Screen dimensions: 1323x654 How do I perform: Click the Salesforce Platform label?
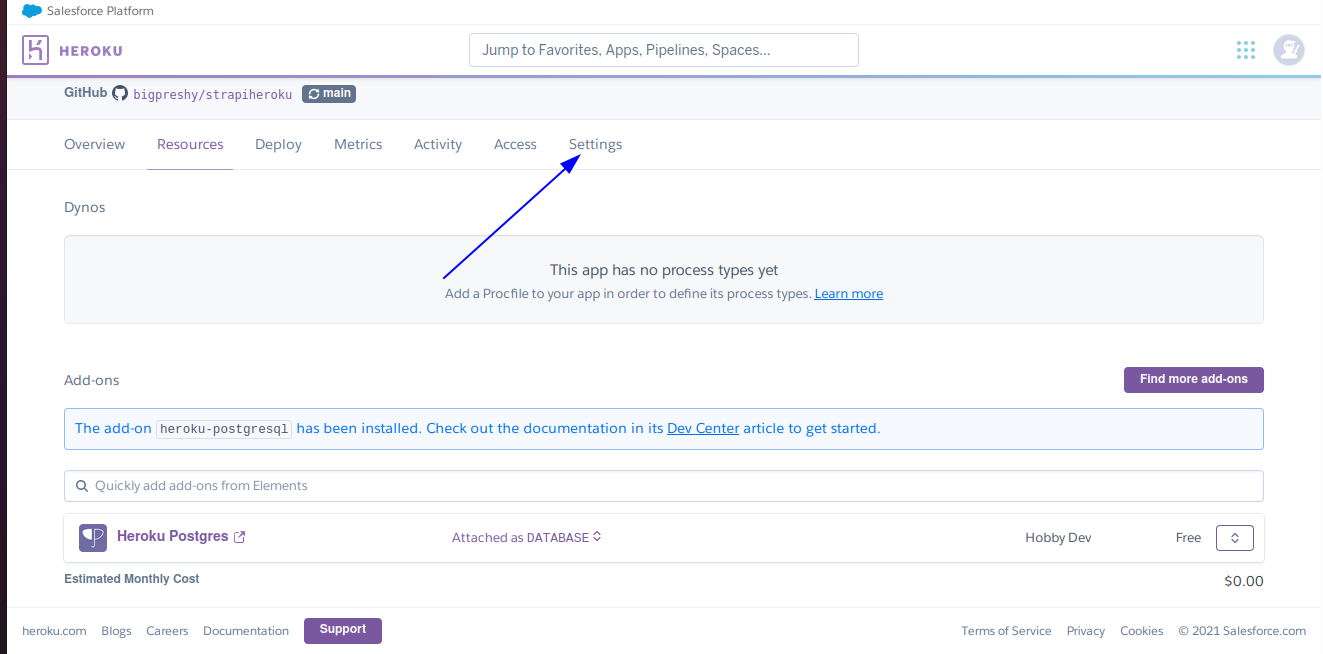click(x=100, y=11)
